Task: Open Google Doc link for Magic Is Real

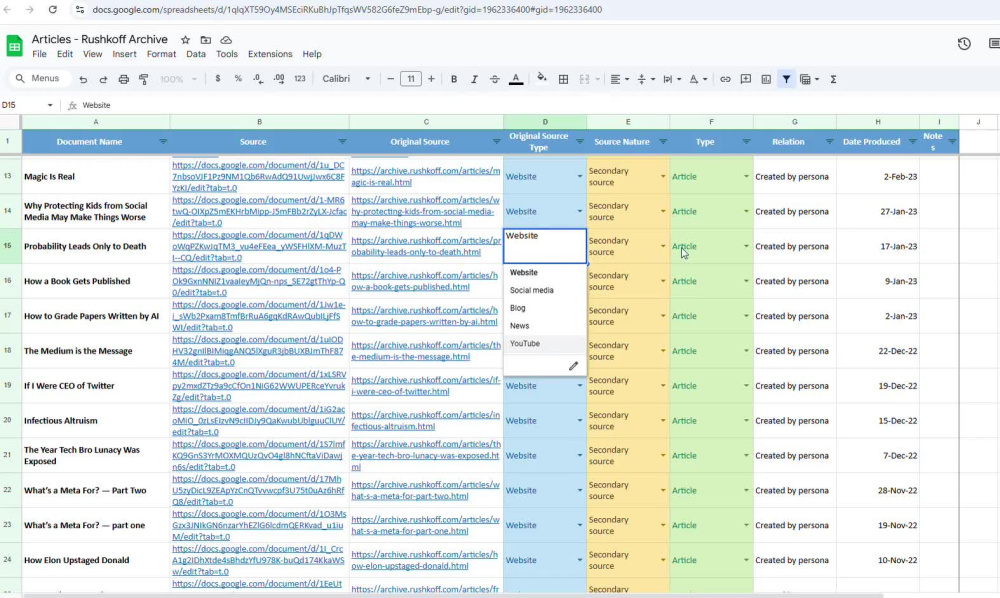Action: tap(258, 177)
